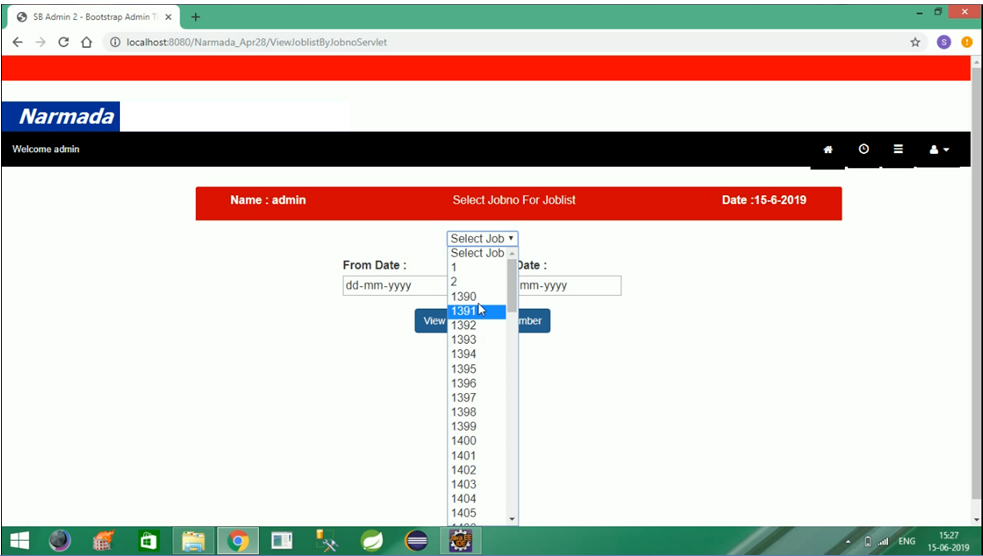
Task: Bookmark this page with star icon
Action: (915, 42)
